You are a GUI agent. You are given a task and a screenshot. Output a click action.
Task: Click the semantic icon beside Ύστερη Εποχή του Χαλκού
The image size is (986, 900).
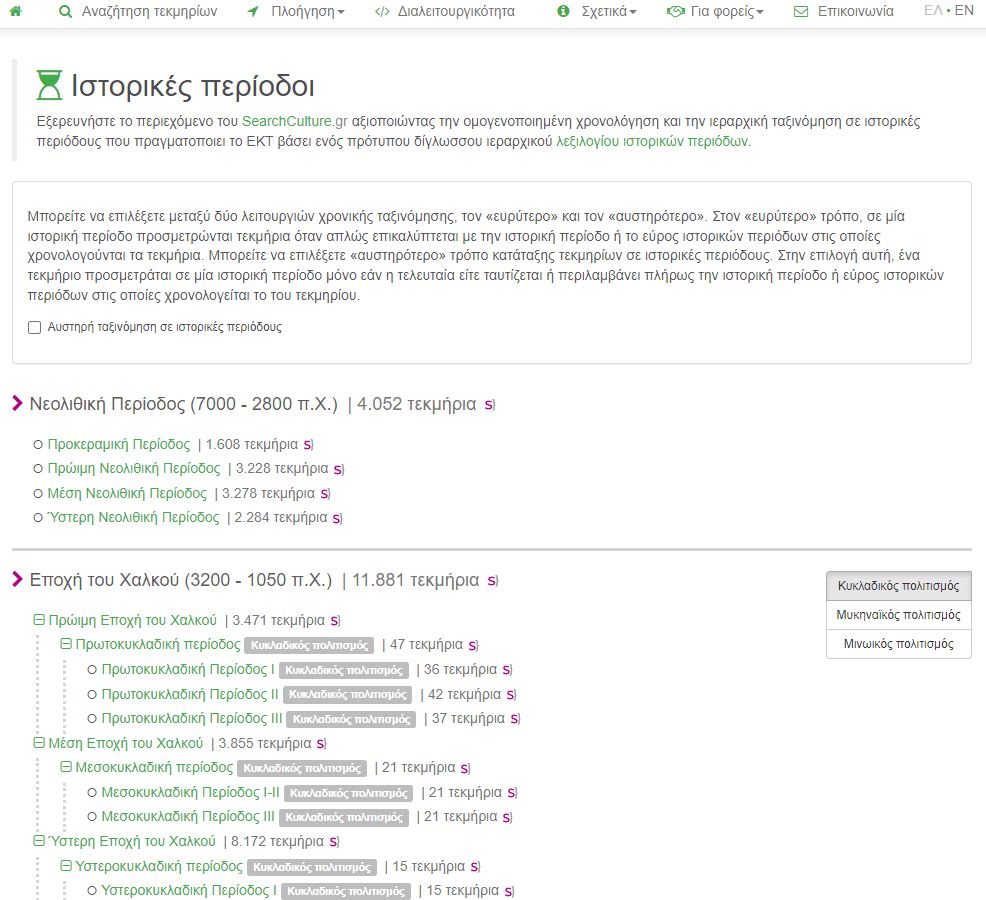click(x=334, y=842)
